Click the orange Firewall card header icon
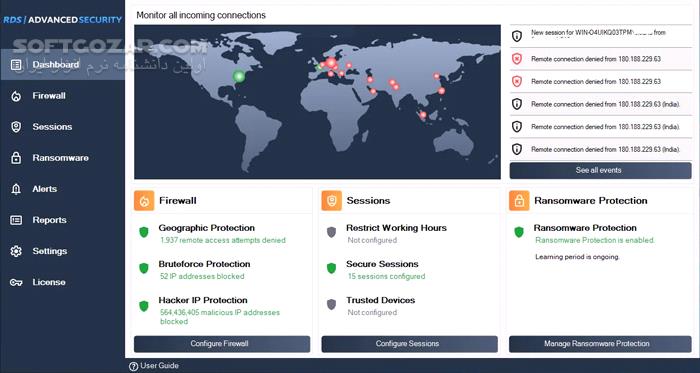 [x=144, y=201]
